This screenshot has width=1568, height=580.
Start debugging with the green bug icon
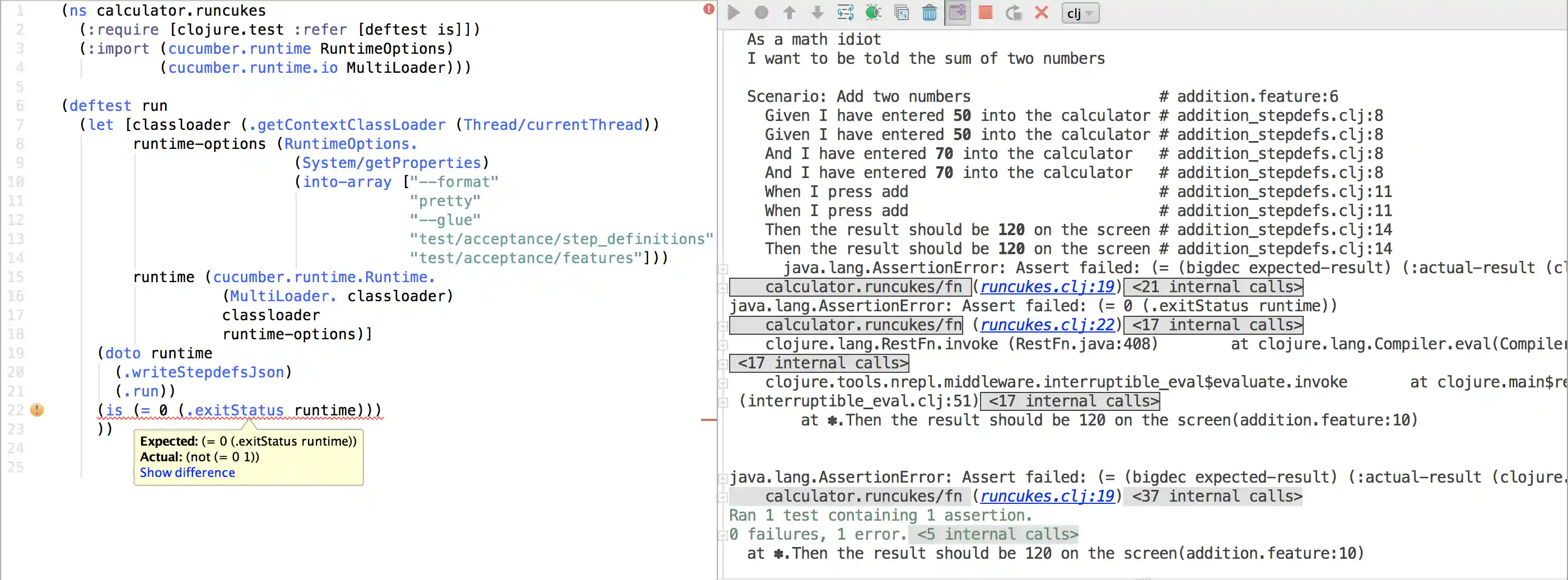coord(873,12)
